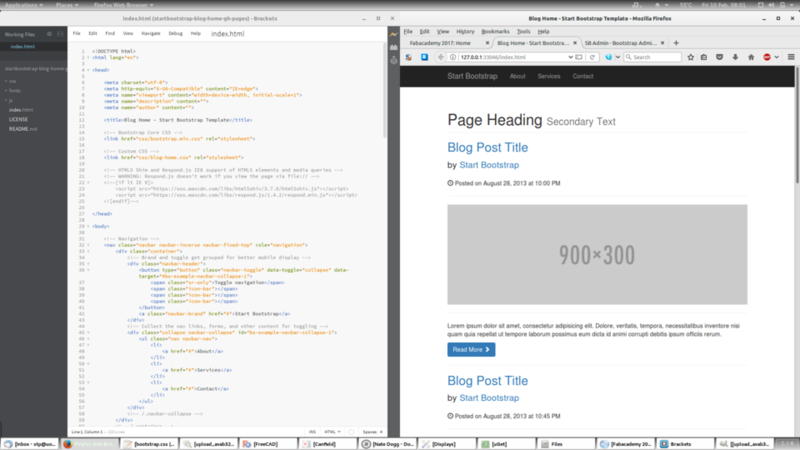Open Firefox downloads arrow icon
Image resolution: width=800 pixels, height=450 pixels.
point(735,57)
